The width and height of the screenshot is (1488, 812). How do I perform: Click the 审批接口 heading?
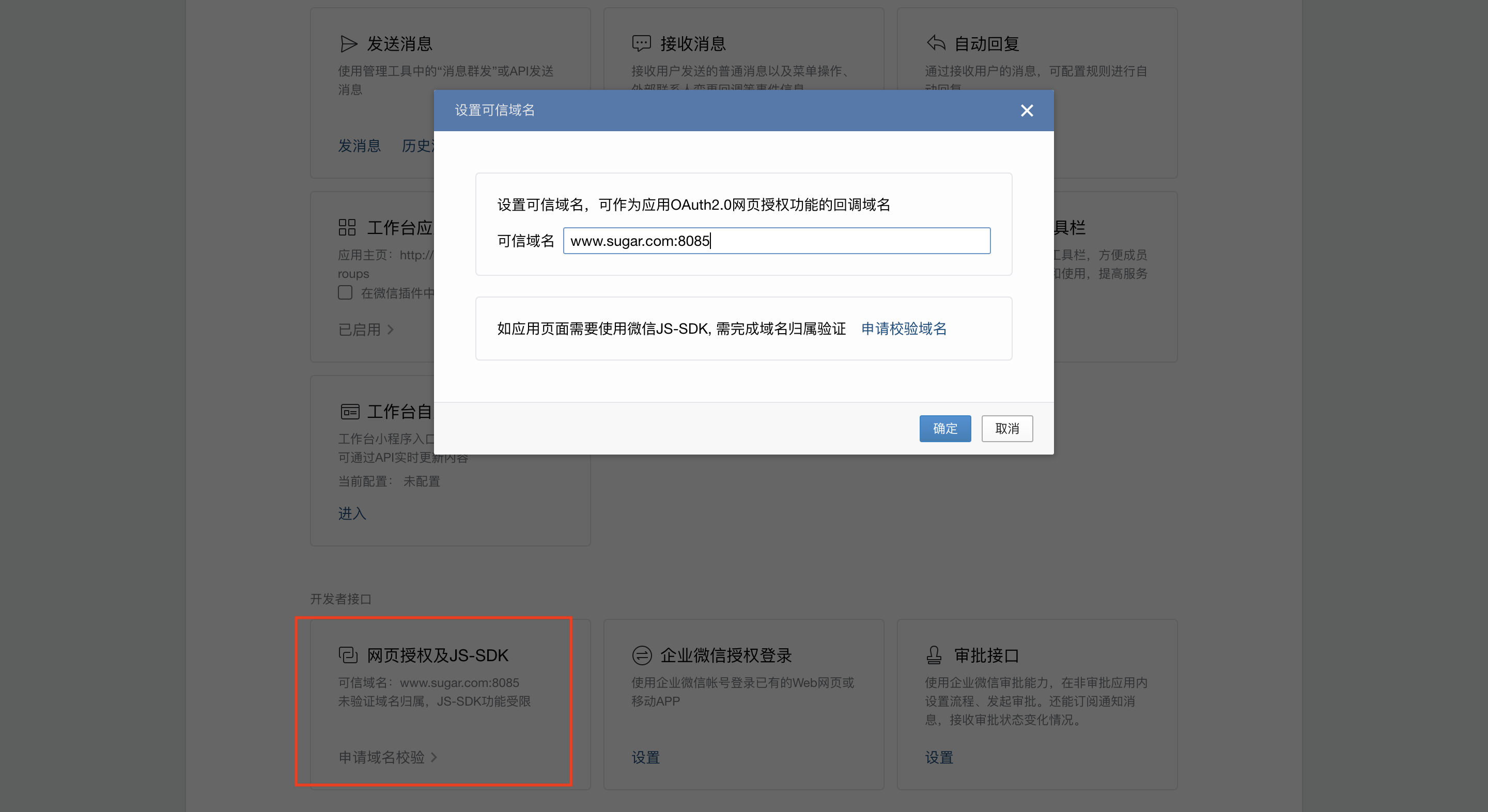tap(987, 655)
